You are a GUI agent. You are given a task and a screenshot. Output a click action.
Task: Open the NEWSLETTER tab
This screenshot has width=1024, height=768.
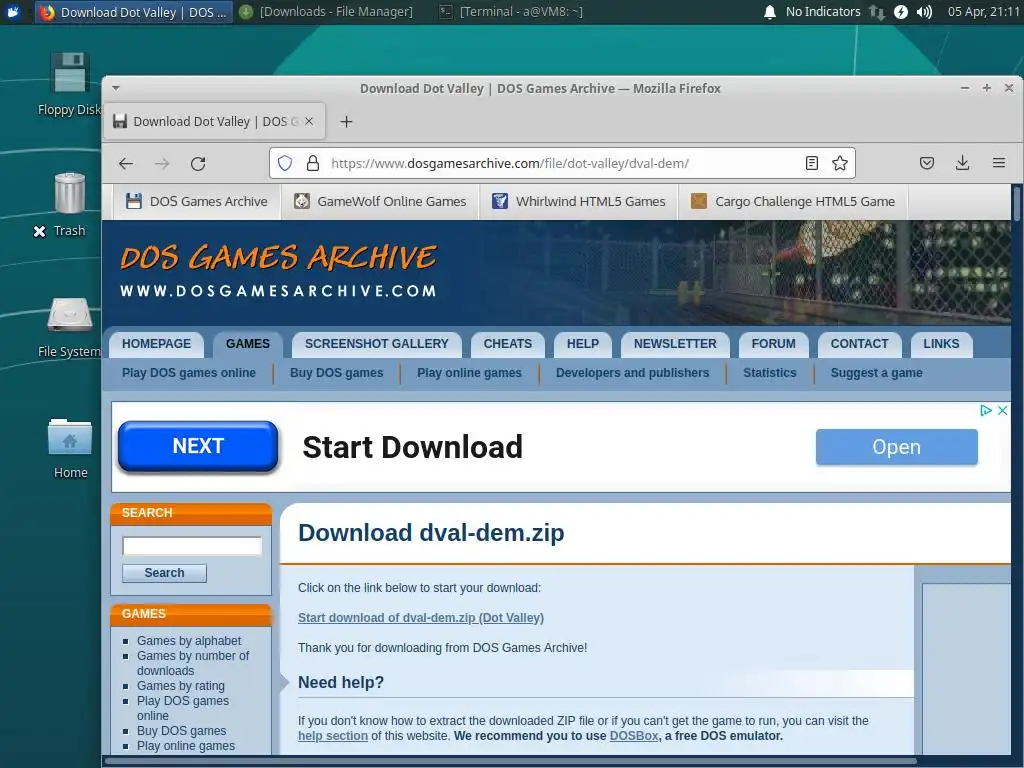(675, 344)
